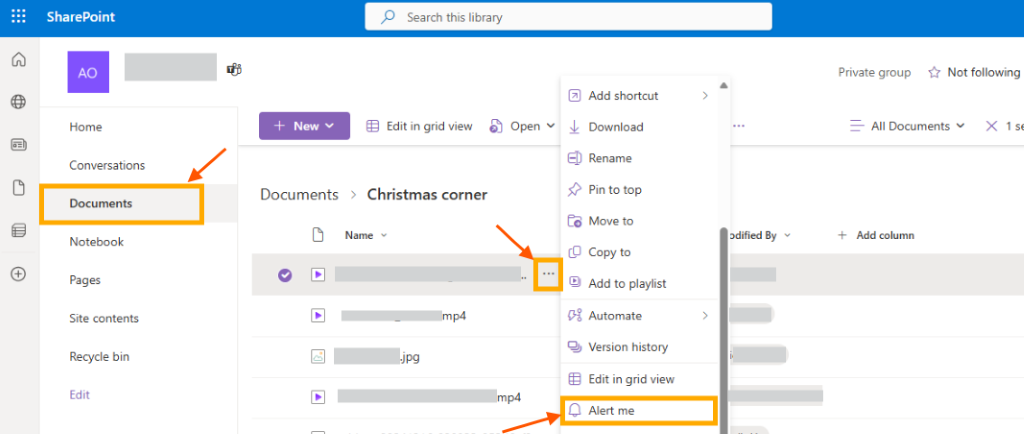This screenshot has height=434, width=1024.
Task: Focus the Search this library field
Action: point(568,17)
